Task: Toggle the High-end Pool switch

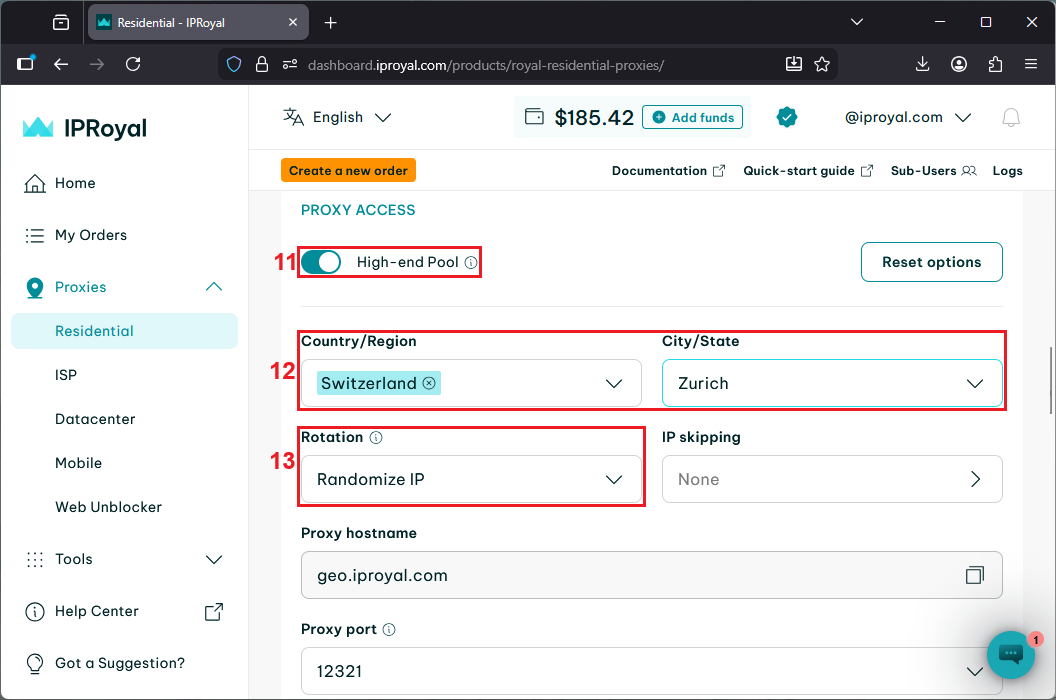Action: pos(321,262)
